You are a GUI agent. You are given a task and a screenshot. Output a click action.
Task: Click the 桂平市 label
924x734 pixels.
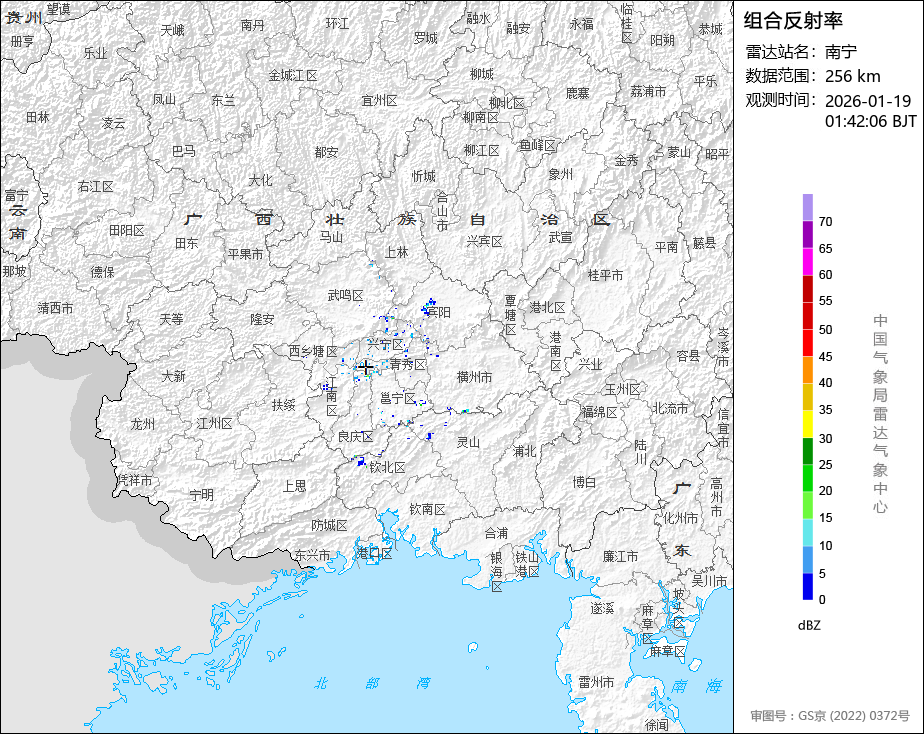point(605,275)
